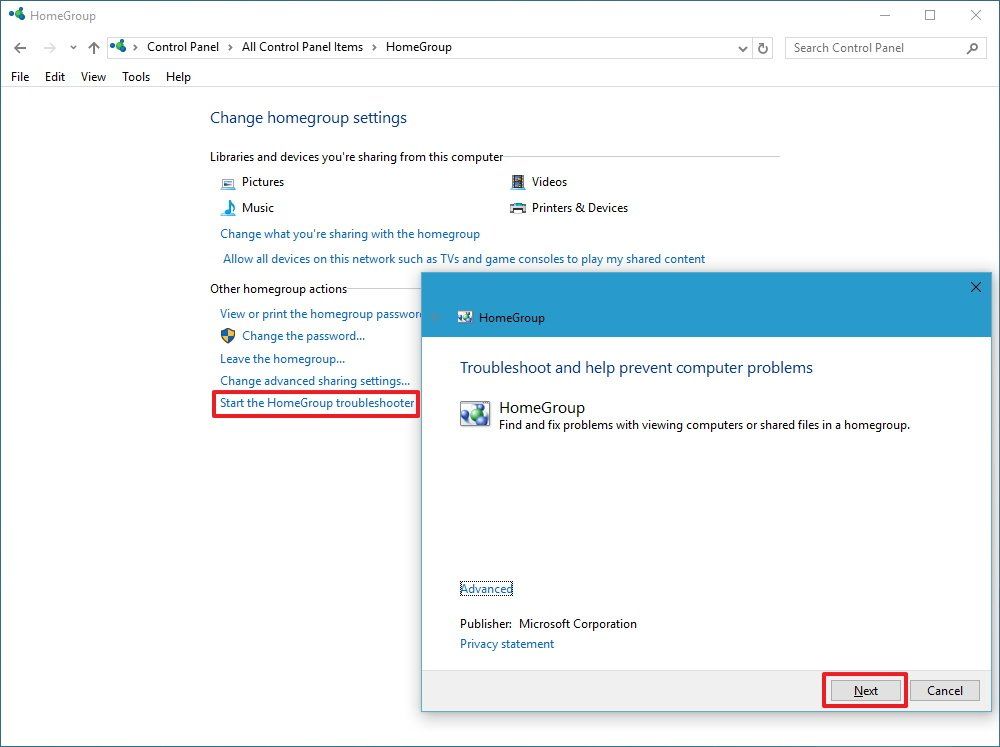Expand the address bar history dropdown
This screenshot has height=747, width=1000.
[742, 48]
